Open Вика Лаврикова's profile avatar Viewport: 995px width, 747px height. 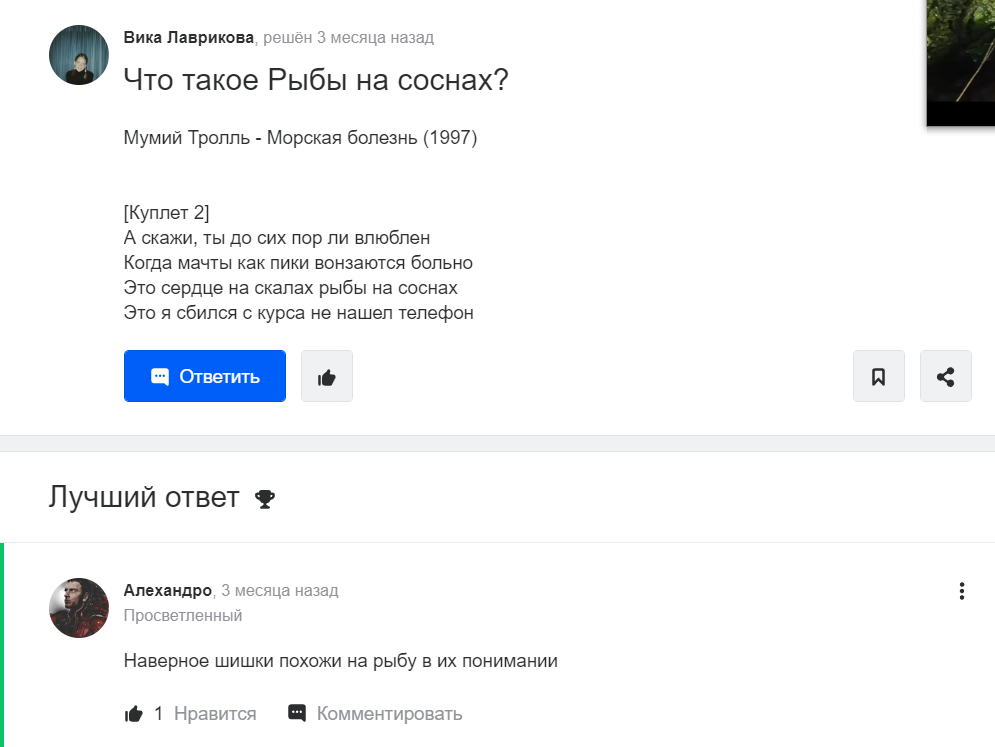[x=79, y=55]
